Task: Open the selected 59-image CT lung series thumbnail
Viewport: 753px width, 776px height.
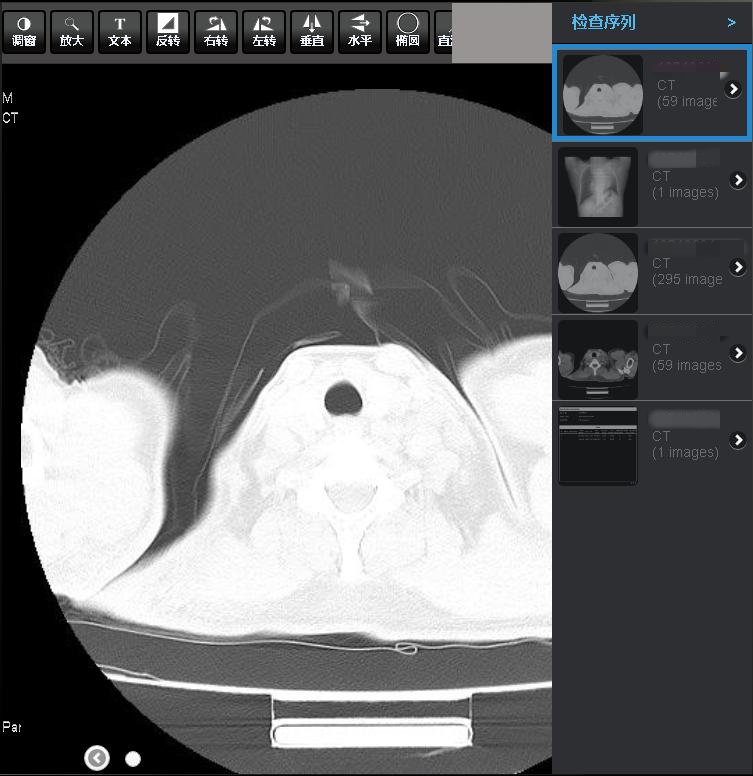Action: pyautogui.click(x=603, y=94)
